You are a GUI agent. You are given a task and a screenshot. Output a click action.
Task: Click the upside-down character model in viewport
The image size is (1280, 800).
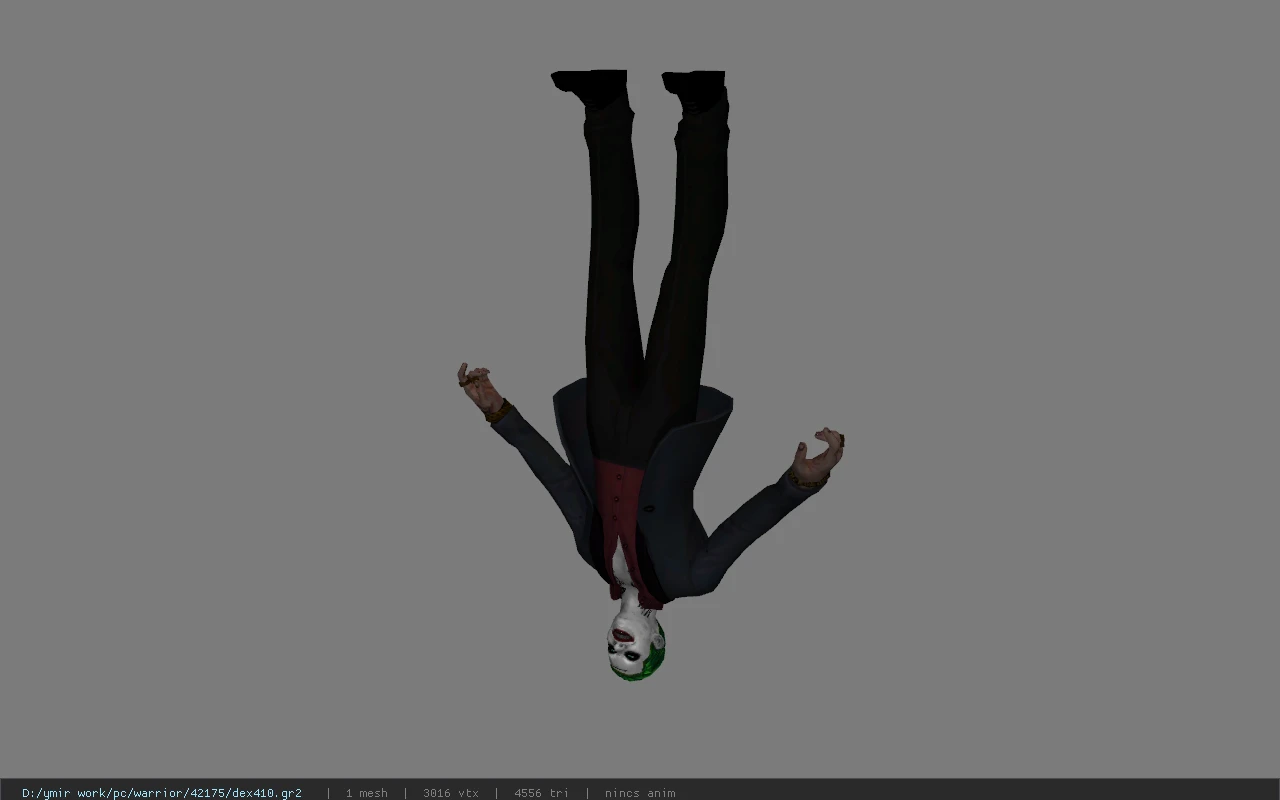(650, 375)
